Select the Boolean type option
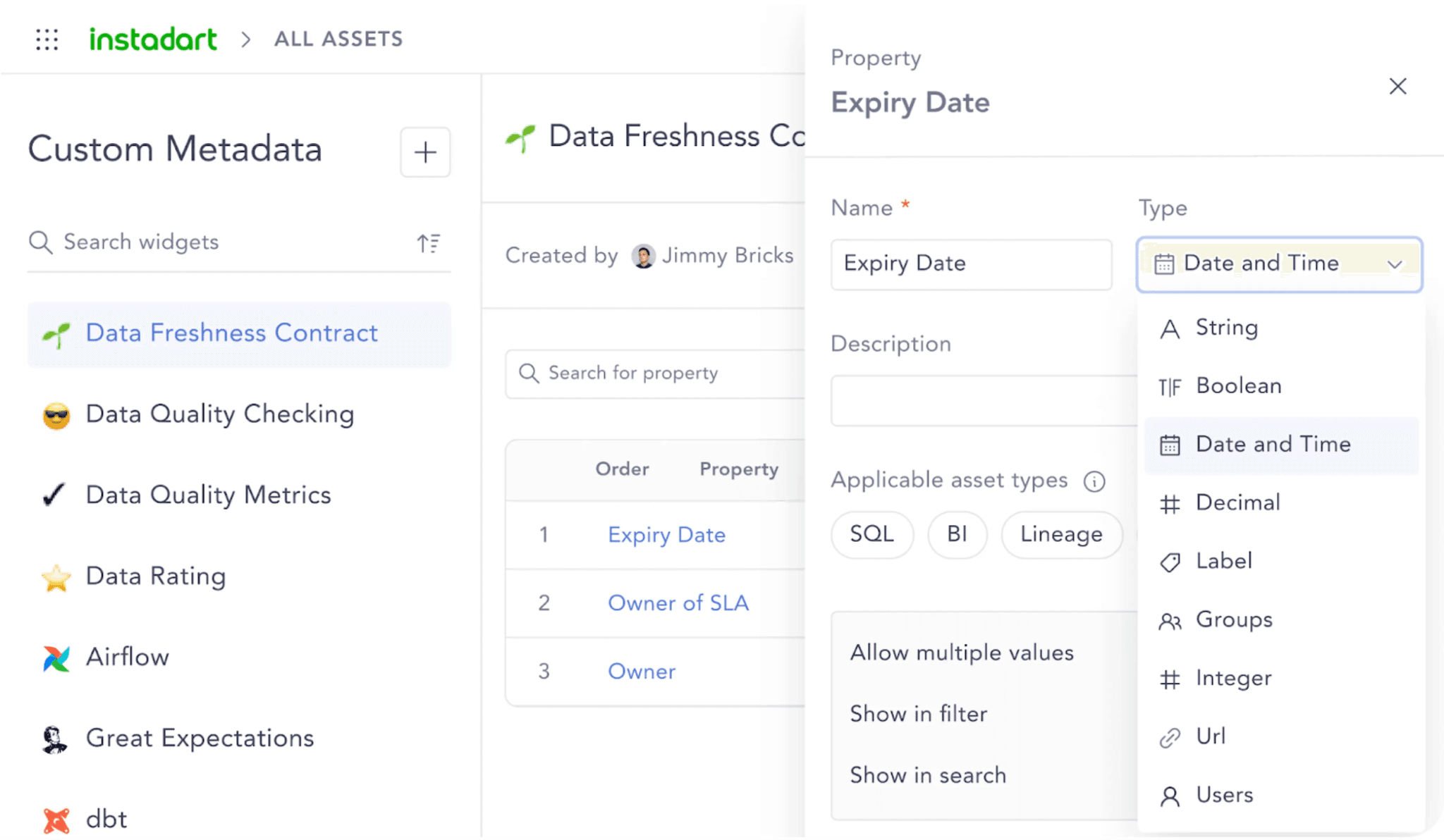Image resolution: width=1444 pixels, height=840 pixels. [x=1238, y=386]
